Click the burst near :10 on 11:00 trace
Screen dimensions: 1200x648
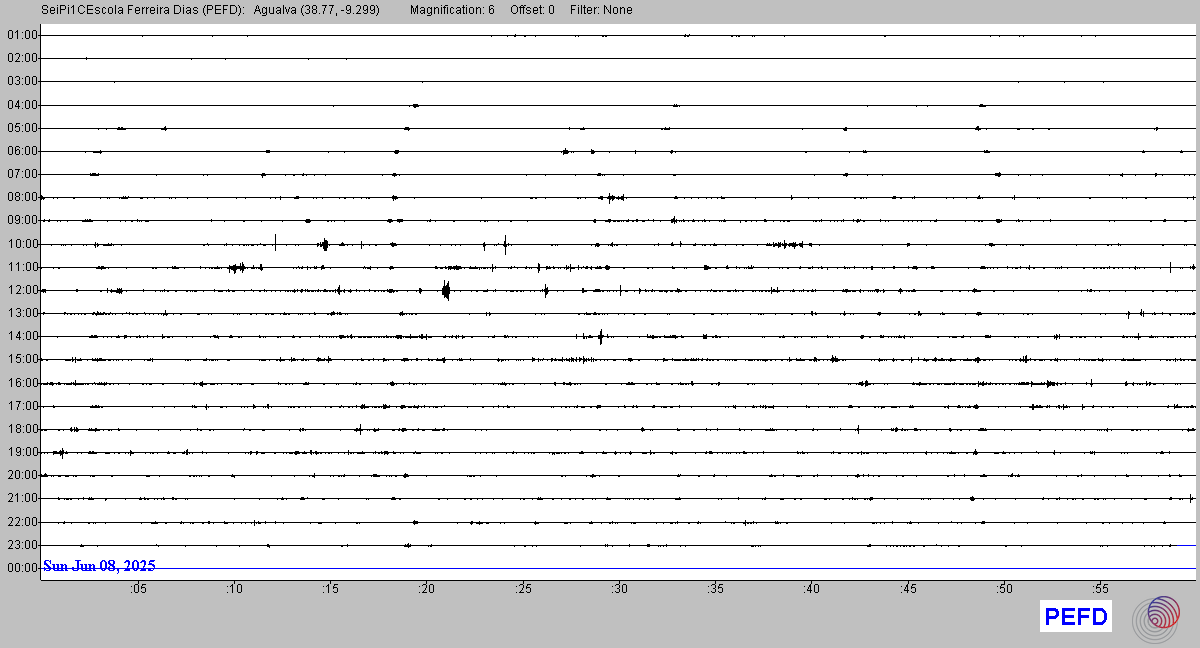237,267
